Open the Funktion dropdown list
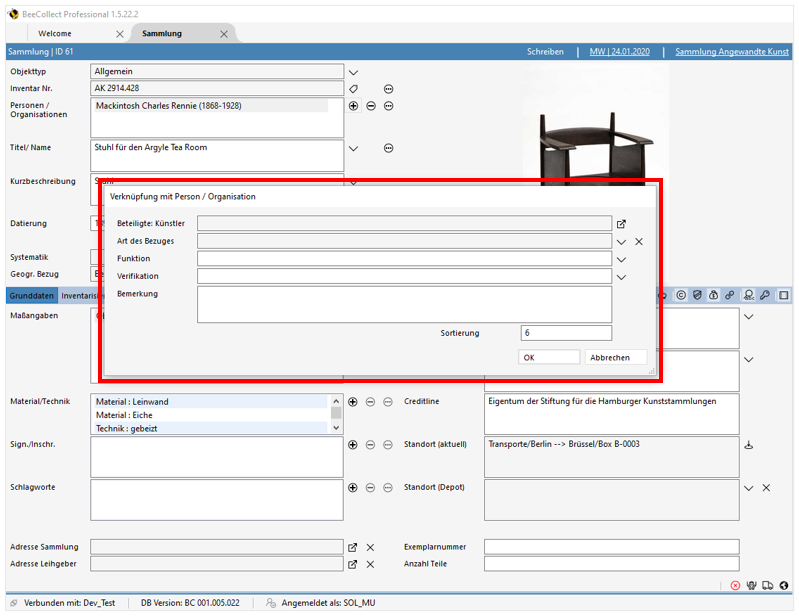799x616 pixels. tap(621, 259)
